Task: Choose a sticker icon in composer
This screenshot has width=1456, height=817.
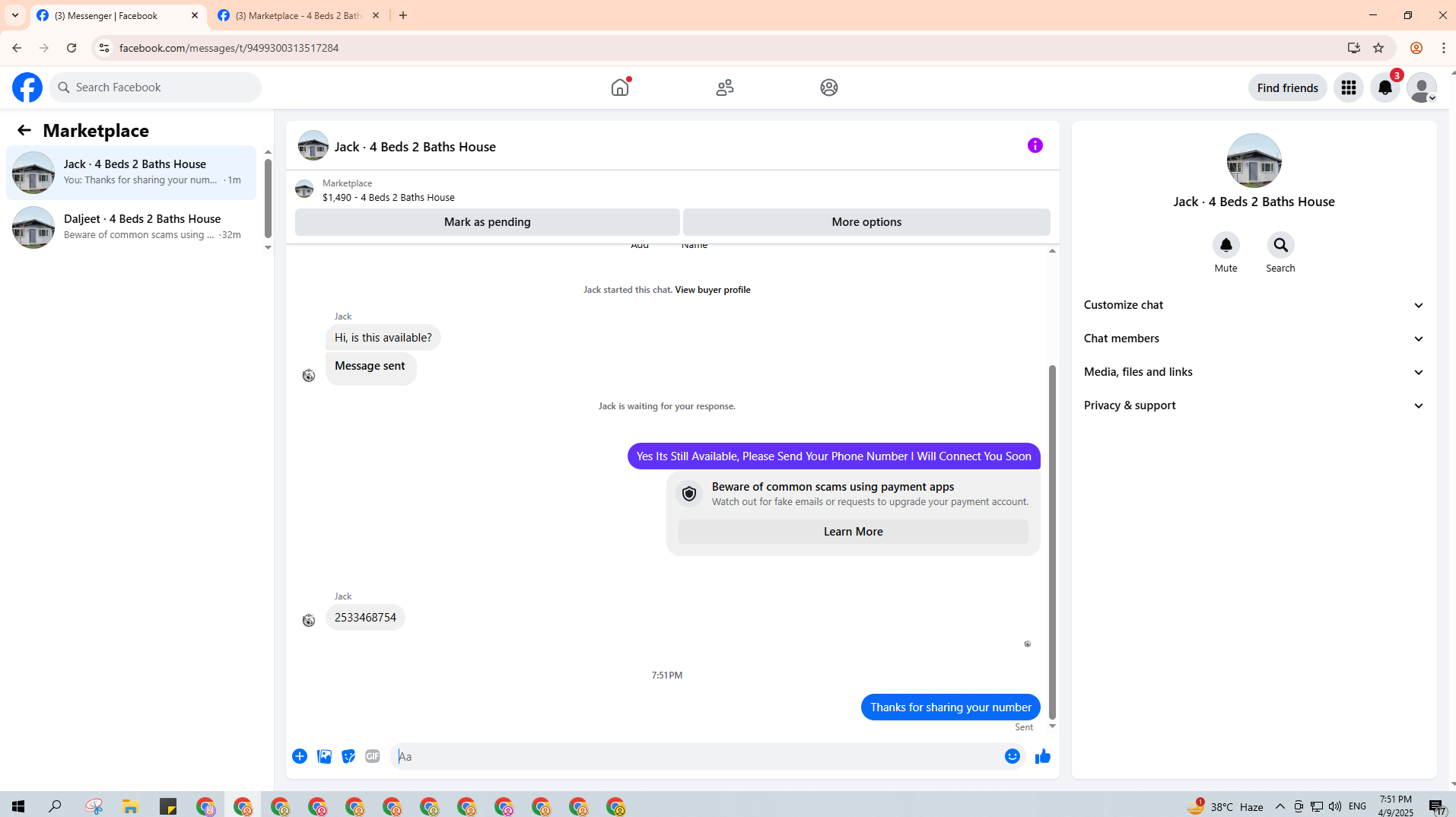Action: coord(348,756)
